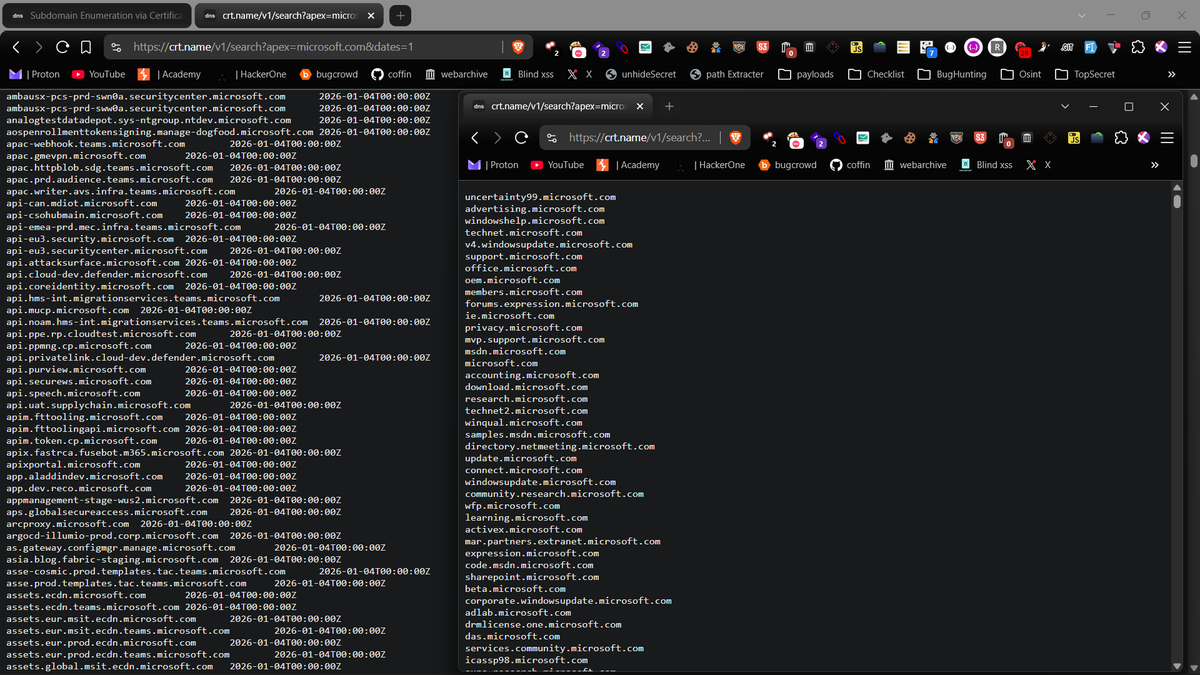The width and height of the screenshot is (1200, 675).
Task: Open site settings icon in back window's address bar
Action: 116,47
